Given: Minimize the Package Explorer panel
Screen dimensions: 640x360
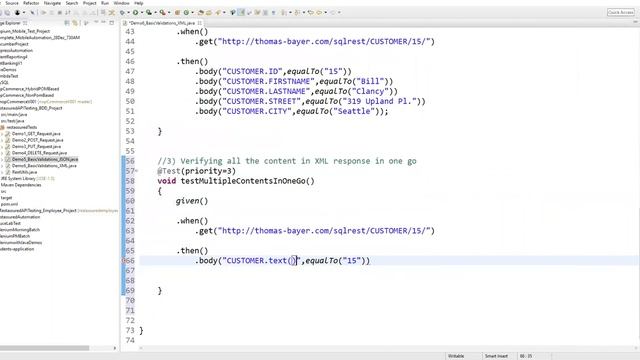Looking at the screenshot, I should pyautogui.click(x=103, y=23).
